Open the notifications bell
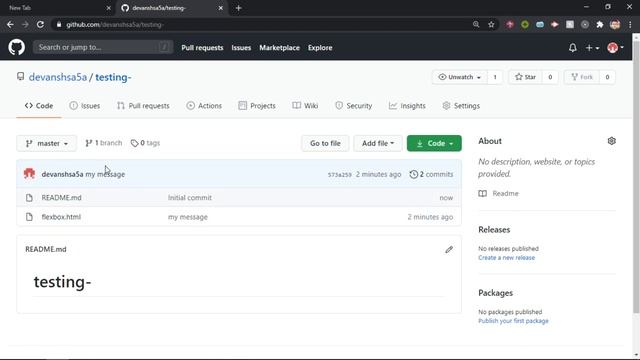Screen dimensions: 640x360 coord(573,48)
